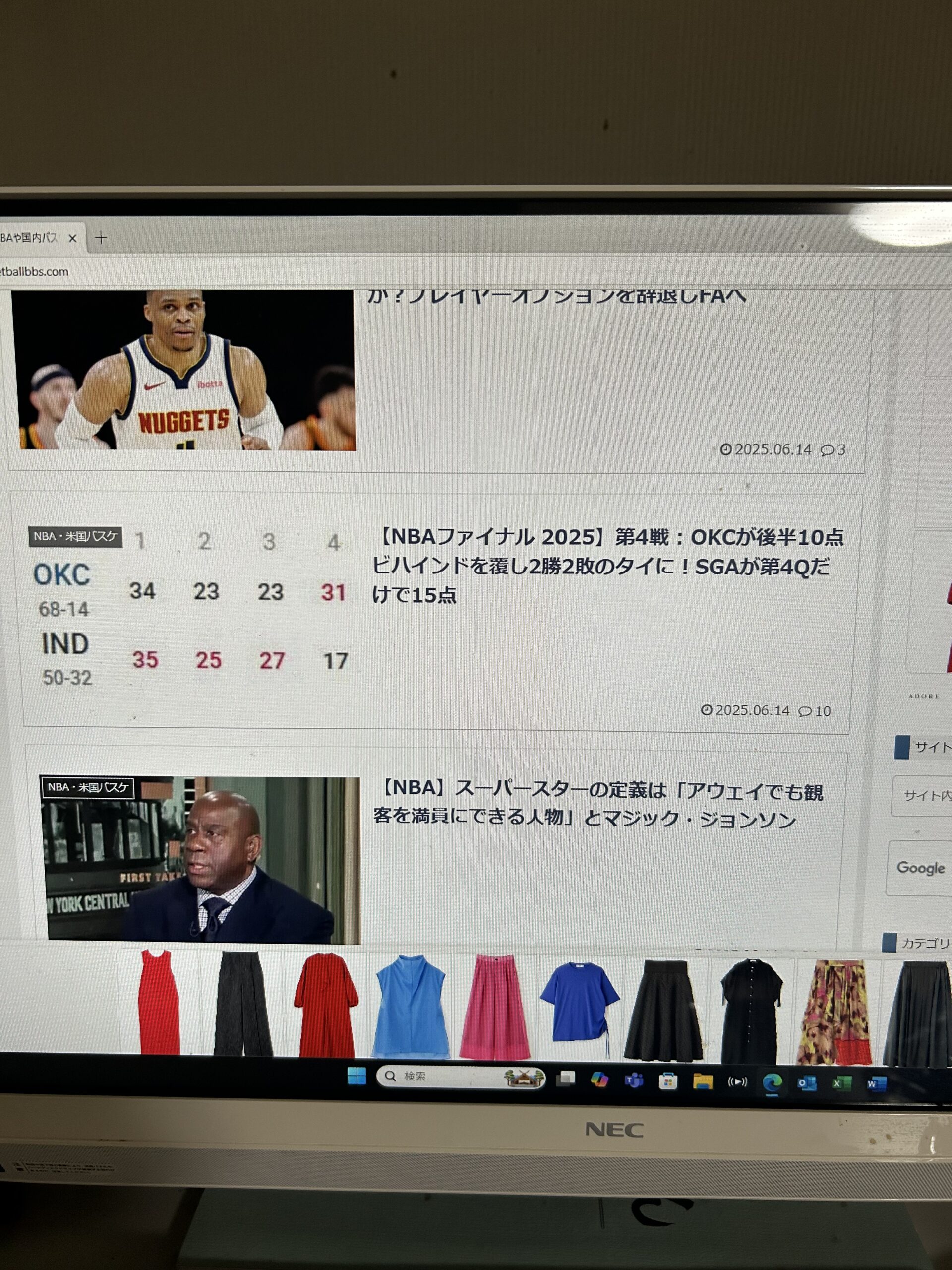
Task: Open the media streaming app icon in taskbar
Action: tap(737, 1082)
